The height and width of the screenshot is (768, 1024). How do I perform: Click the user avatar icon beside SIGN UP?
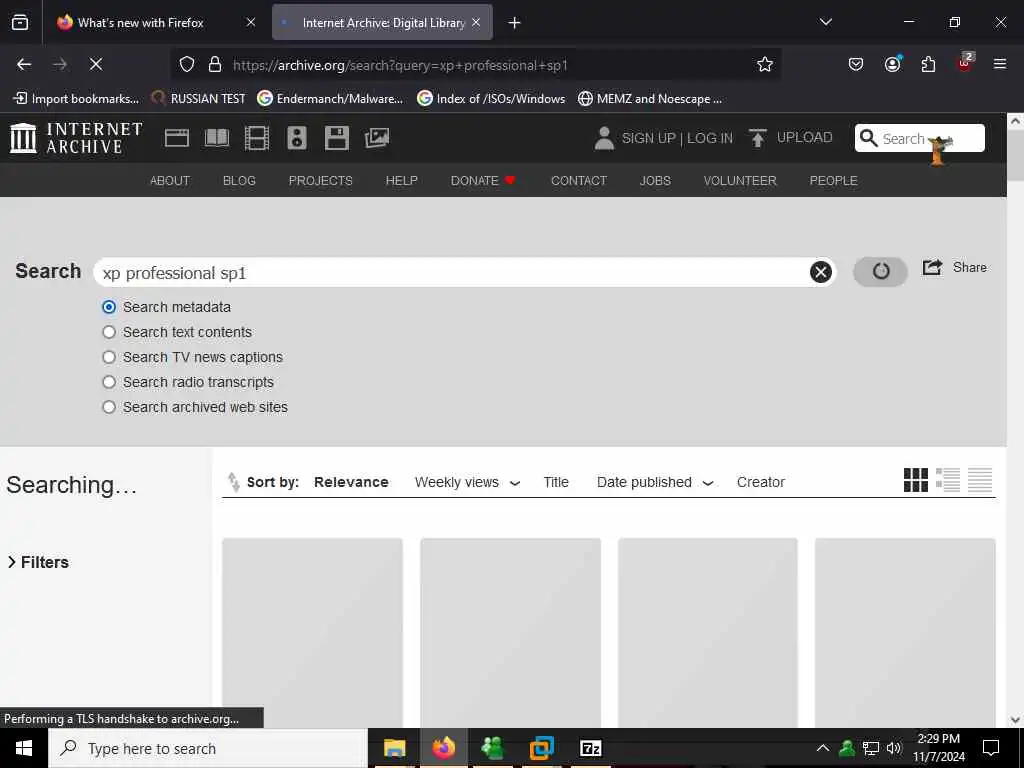click(x=604, y=138)
